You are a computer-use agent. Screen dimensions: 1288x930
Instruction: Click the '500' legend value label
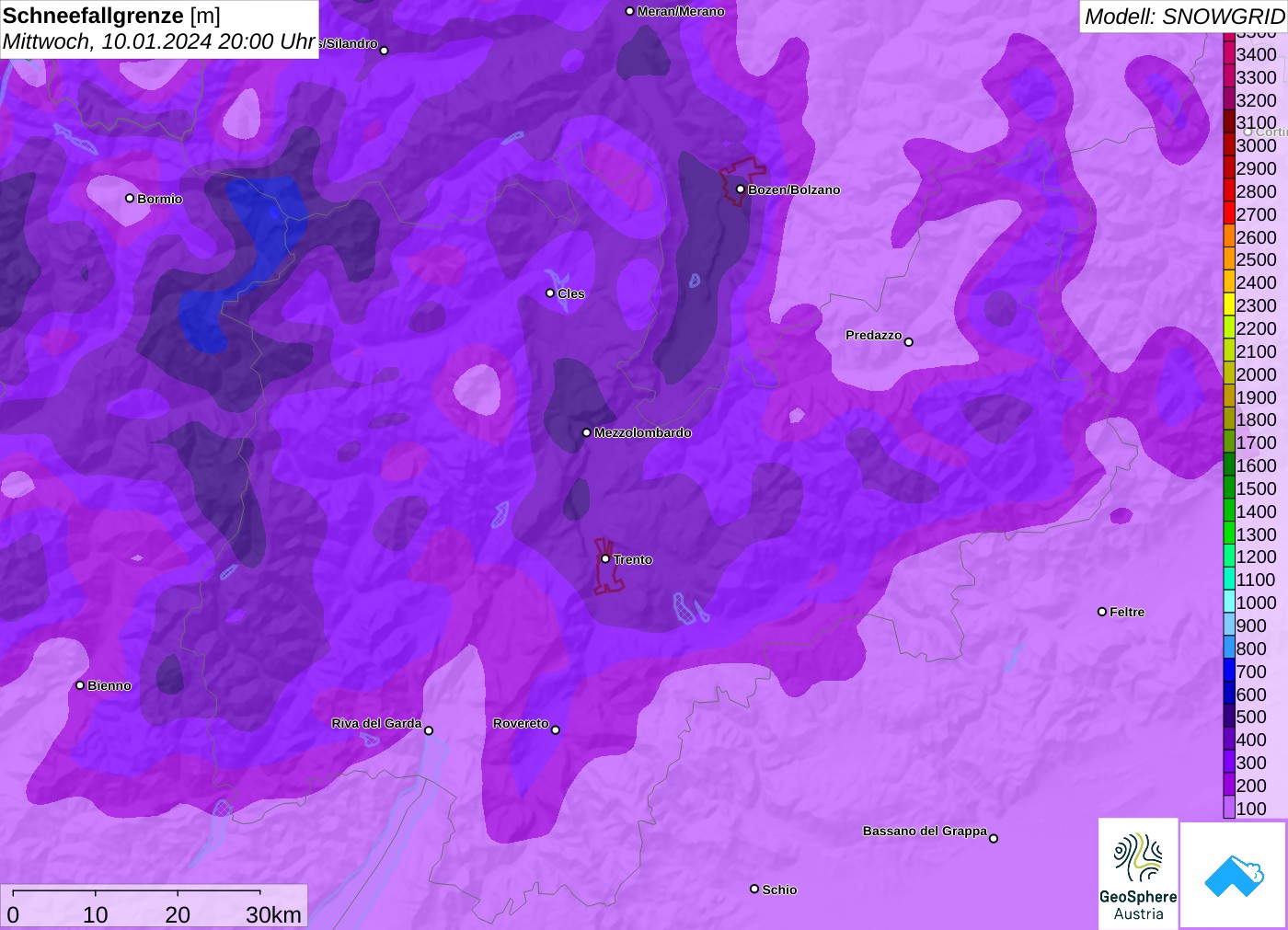pos(1251,717)
